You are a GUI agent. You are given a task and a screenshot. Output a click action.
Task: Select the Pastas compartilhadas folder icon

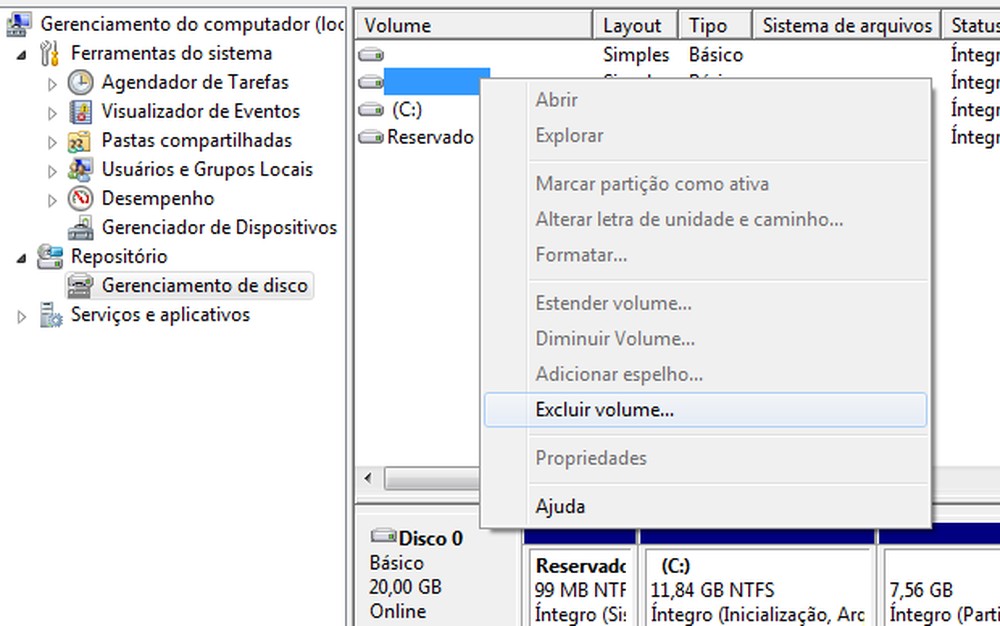pyautogui.click(x=78, y=141)
